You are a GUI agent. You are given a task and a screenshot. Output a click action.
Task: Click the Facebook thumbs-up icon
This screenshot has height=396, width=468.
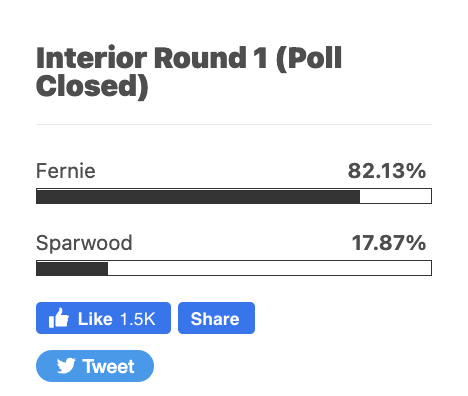click(59, 318)
